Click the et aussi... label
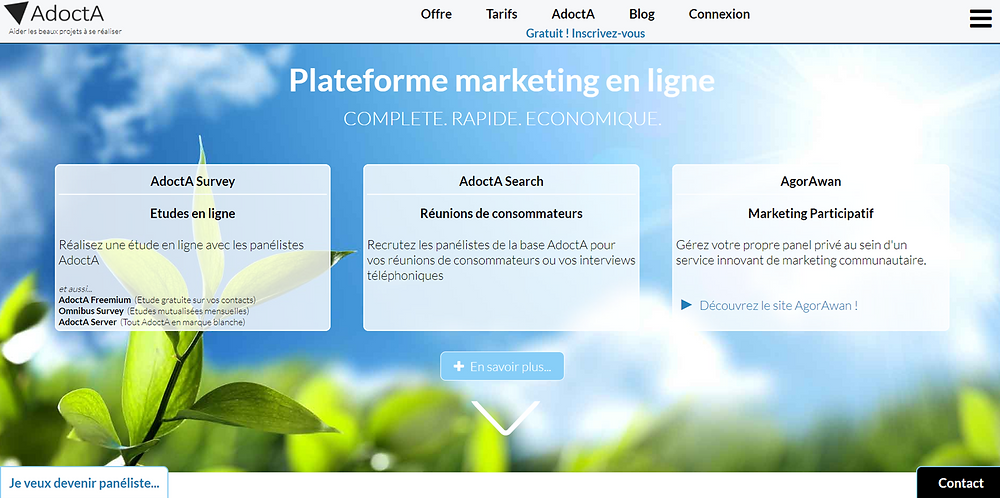Viewport: 1000px width, 498px height. 75,289
